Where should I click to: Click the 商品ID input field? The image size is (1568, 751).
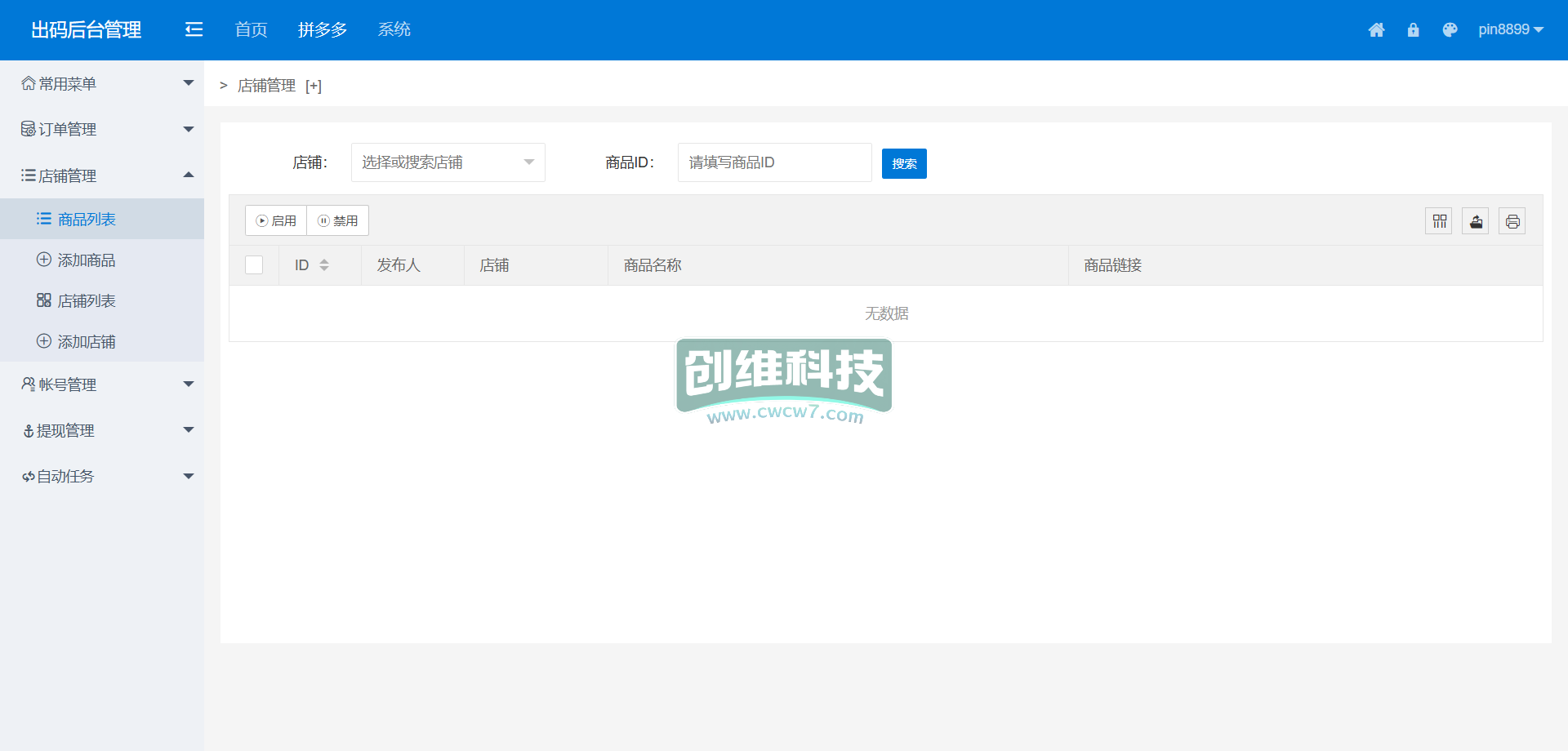coord(774,162)
